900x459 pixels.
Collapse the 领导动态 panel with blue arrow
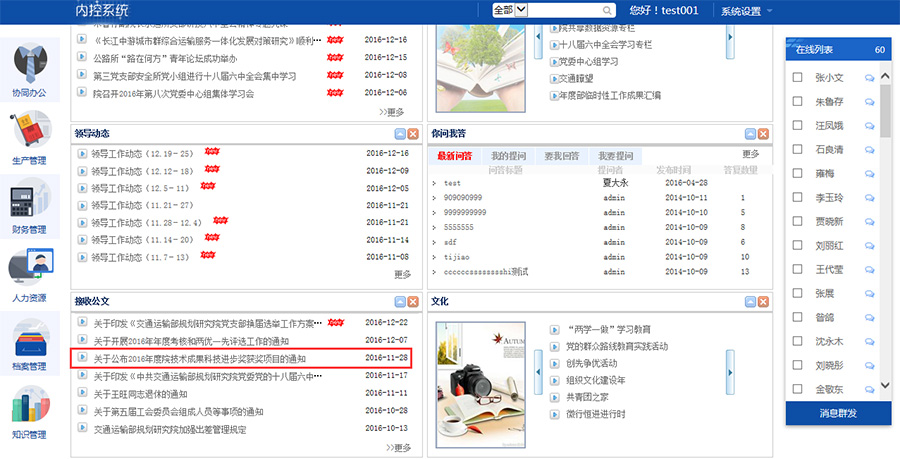point(400,134)
